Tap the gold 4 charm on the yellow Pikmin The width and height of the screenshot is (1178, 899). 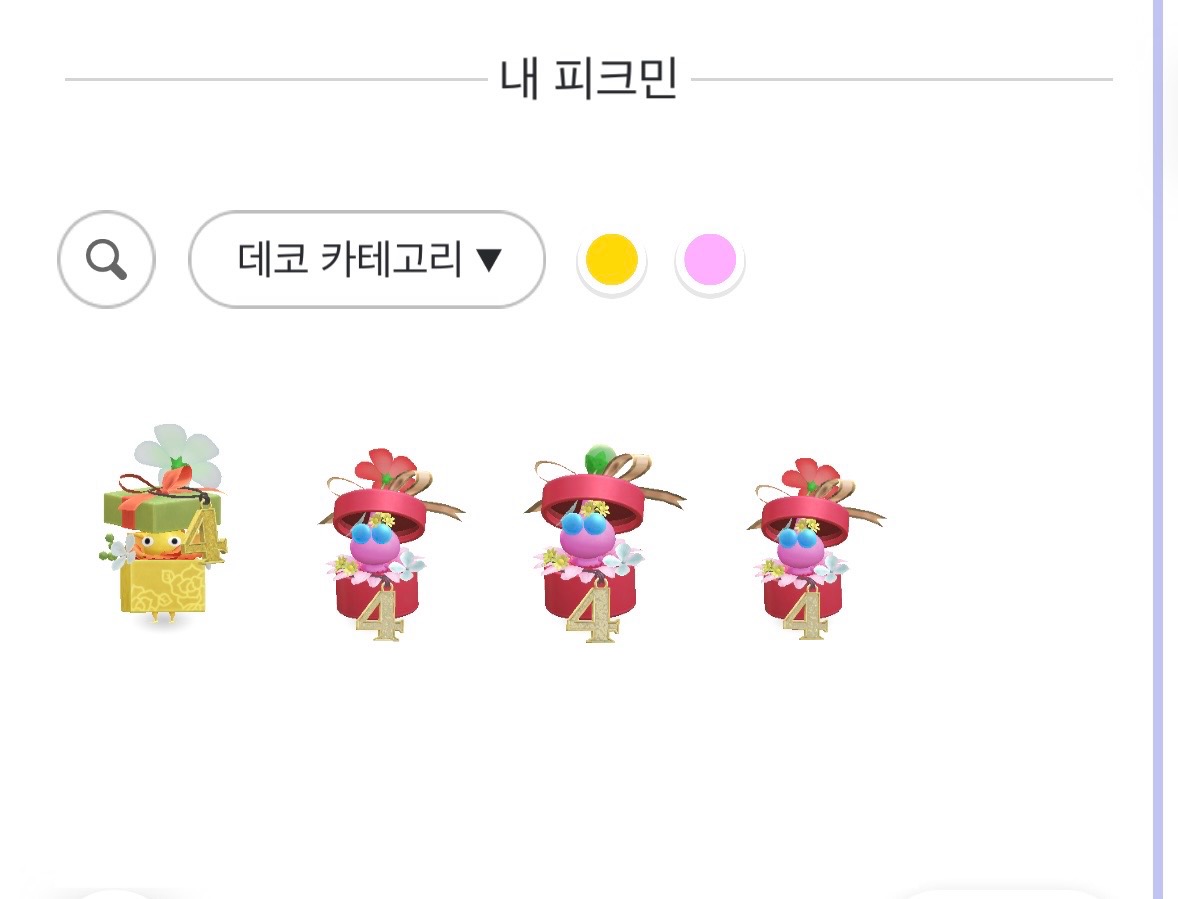205,534
